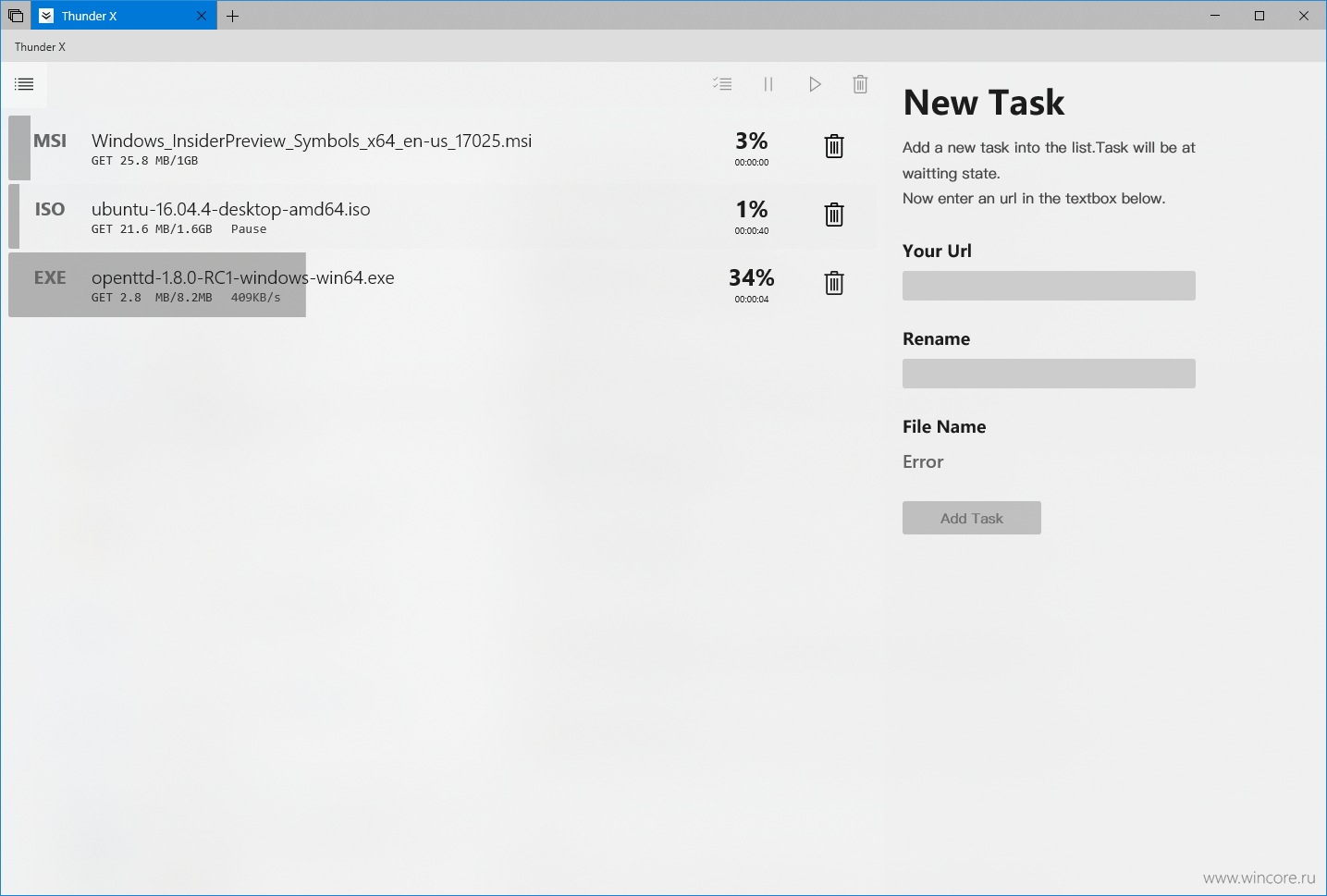Click the 00:00:40 remaining time
This screenshot has height=896, width=1327.
752,231
